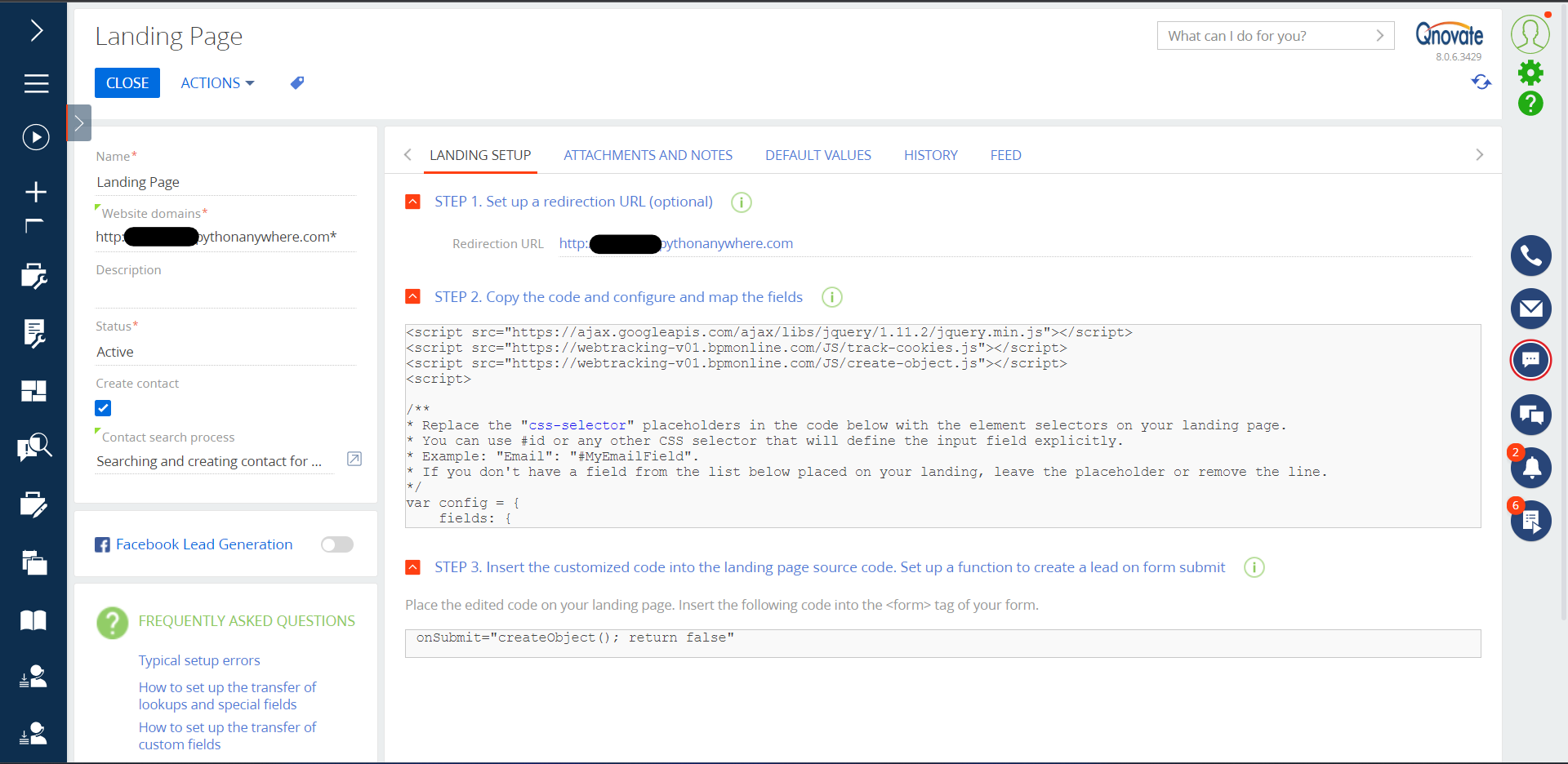Open the open-book knowledge base section

point(33,620)
